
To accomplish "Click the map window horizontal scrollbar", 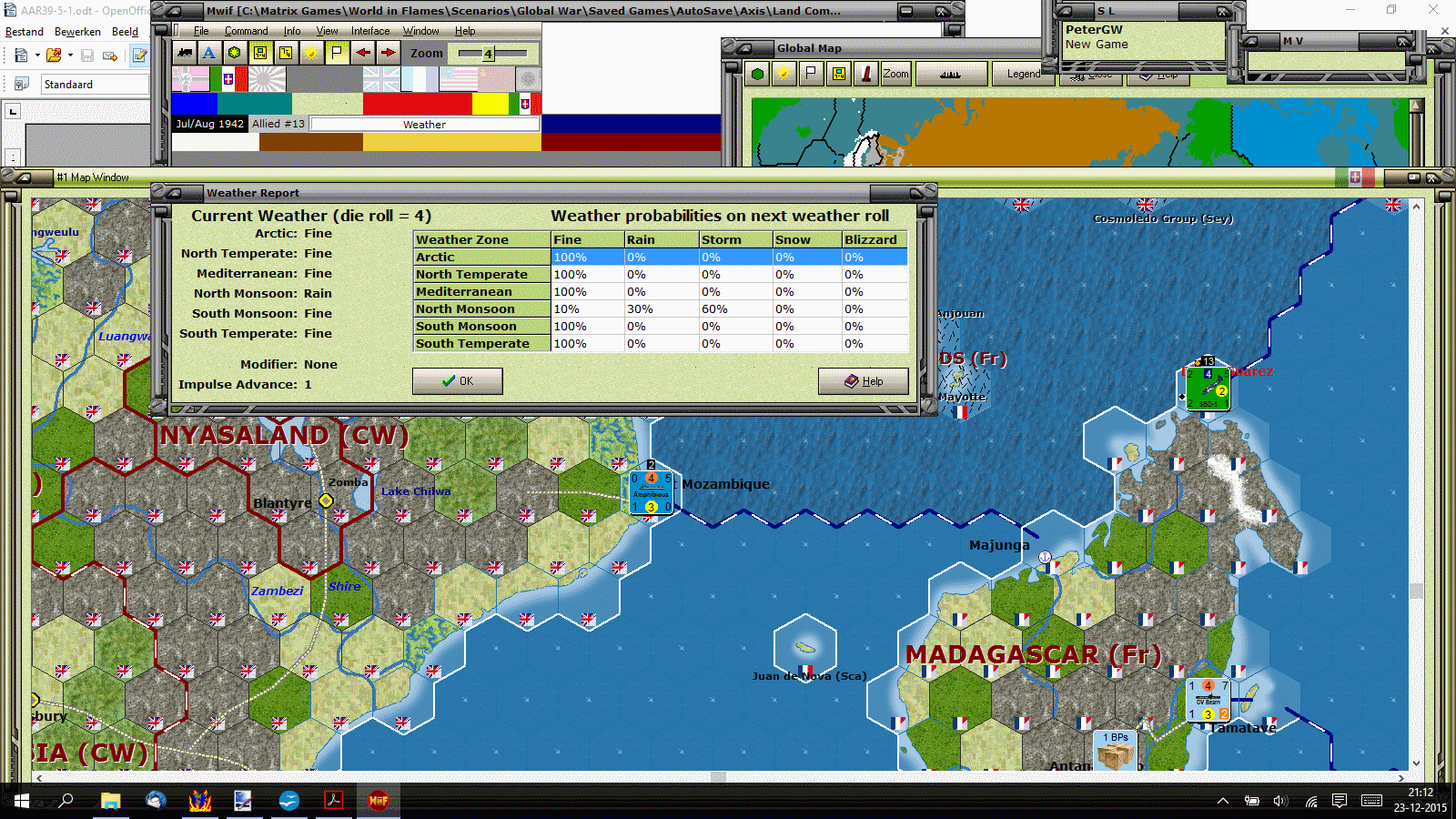I will pos(719,778).
